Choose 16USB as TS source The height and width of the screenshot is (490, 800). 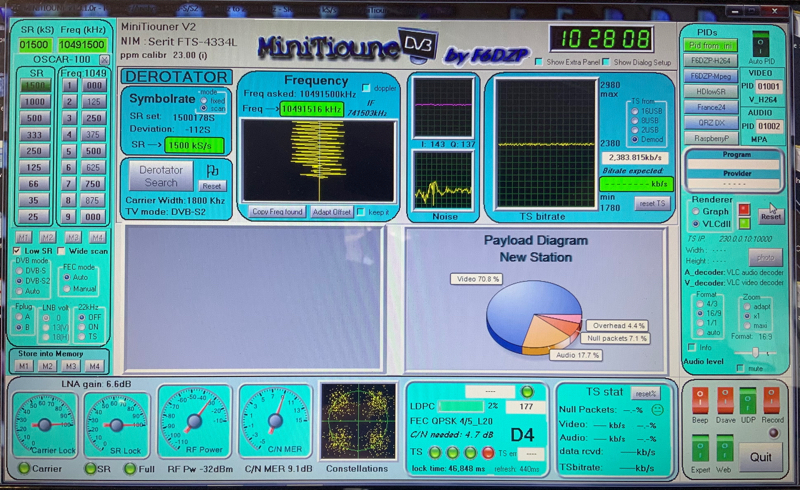[635, 111]
